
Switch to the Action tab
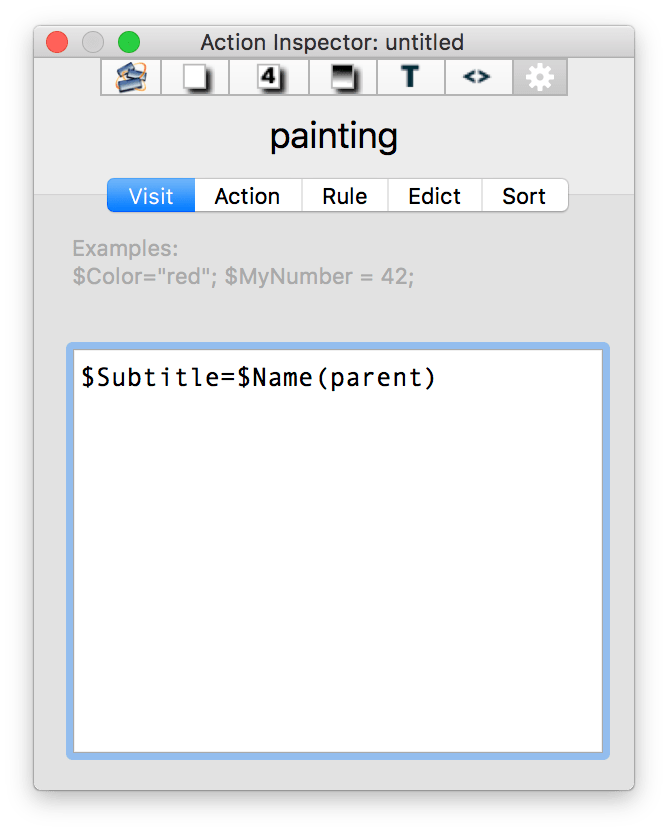pyautogui.click(x=247, y=196)
